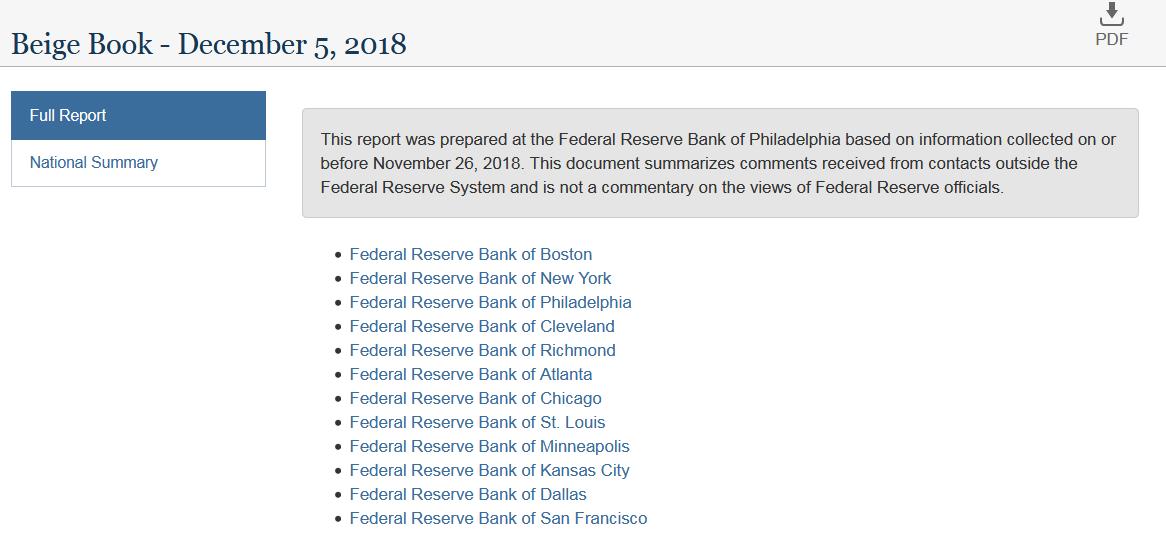Click the PDF download icon

point(1112,14)
